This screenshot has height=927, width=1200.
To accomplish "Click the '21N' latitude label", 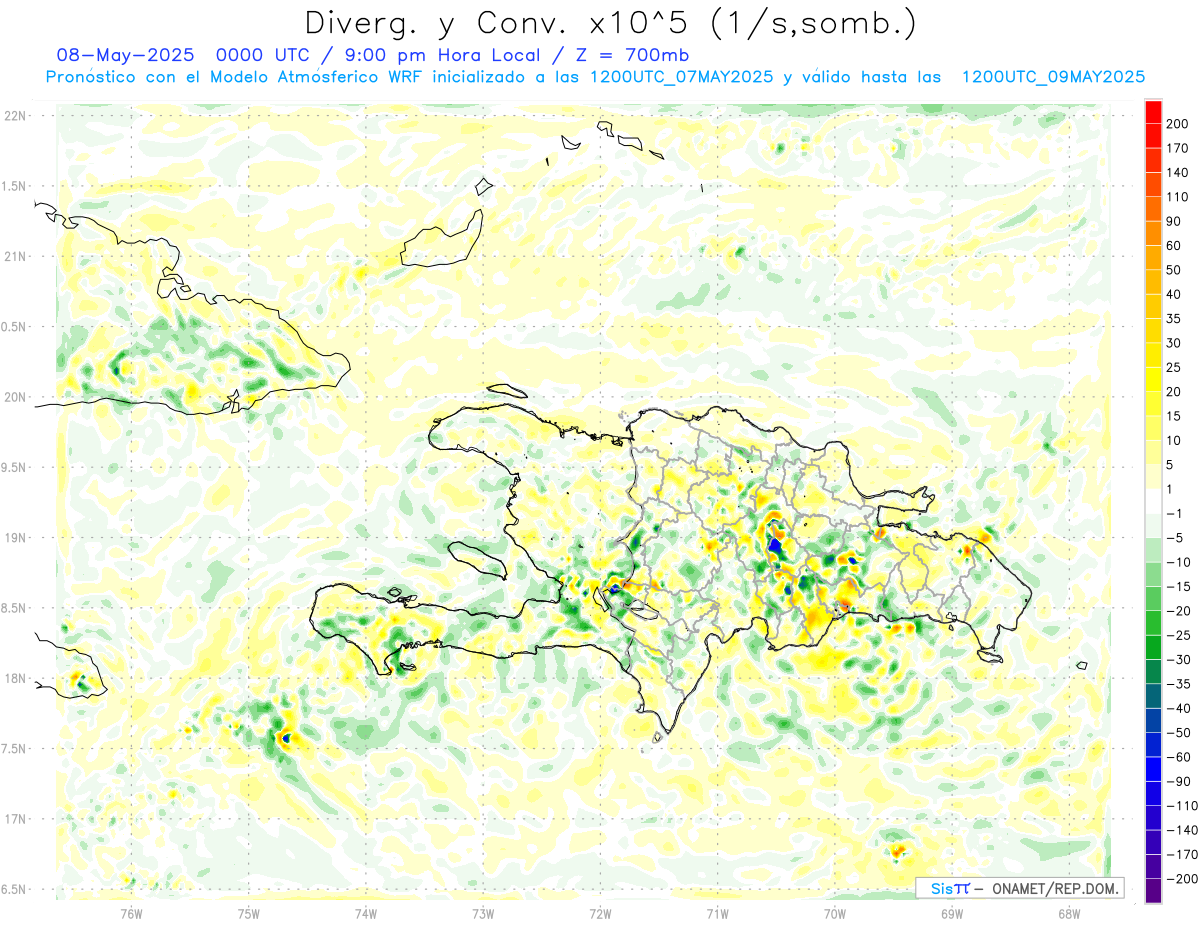I will pyautogui.click(x=15, y=257).
